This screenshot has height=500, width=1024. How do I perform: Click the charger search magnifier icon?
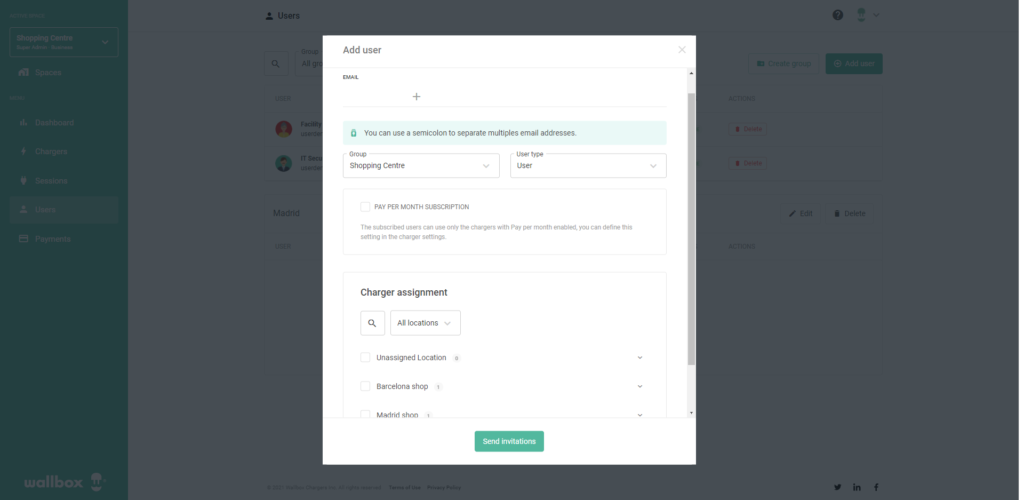372,323
